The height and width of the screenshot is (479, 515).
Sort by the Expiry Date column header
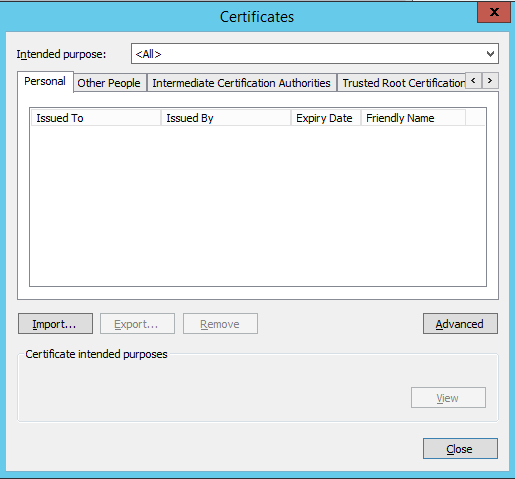tap(326, 118)
